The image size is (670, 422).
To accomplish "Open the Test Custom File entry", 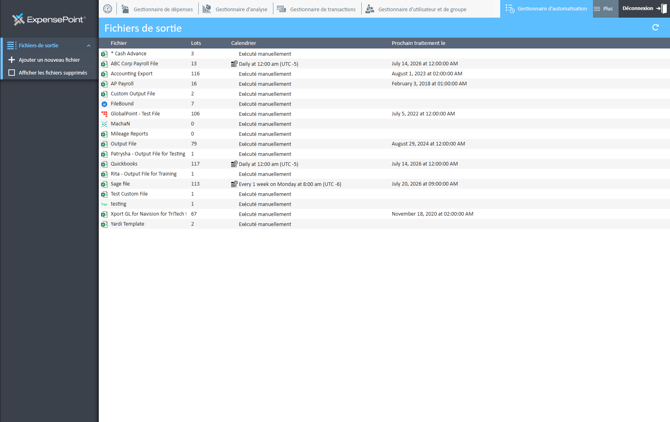I will pyautogui.click(x=129, y=194).
